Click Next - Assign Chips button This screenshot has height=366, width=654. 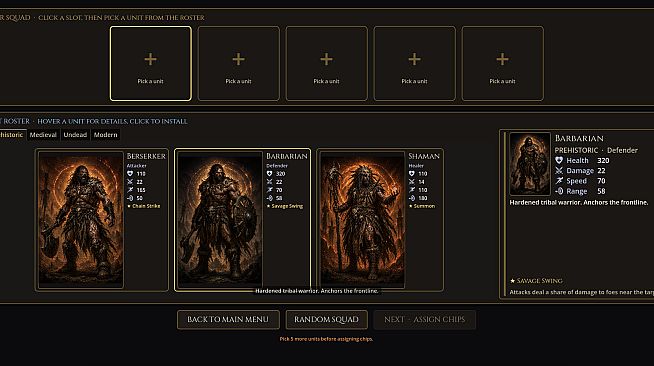425,319
